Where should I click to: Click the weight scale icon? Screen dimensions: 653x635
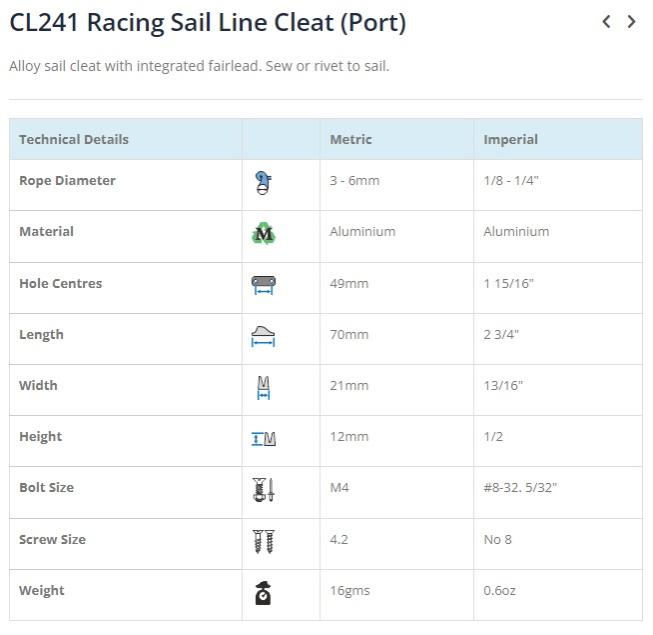coord(263,592)
